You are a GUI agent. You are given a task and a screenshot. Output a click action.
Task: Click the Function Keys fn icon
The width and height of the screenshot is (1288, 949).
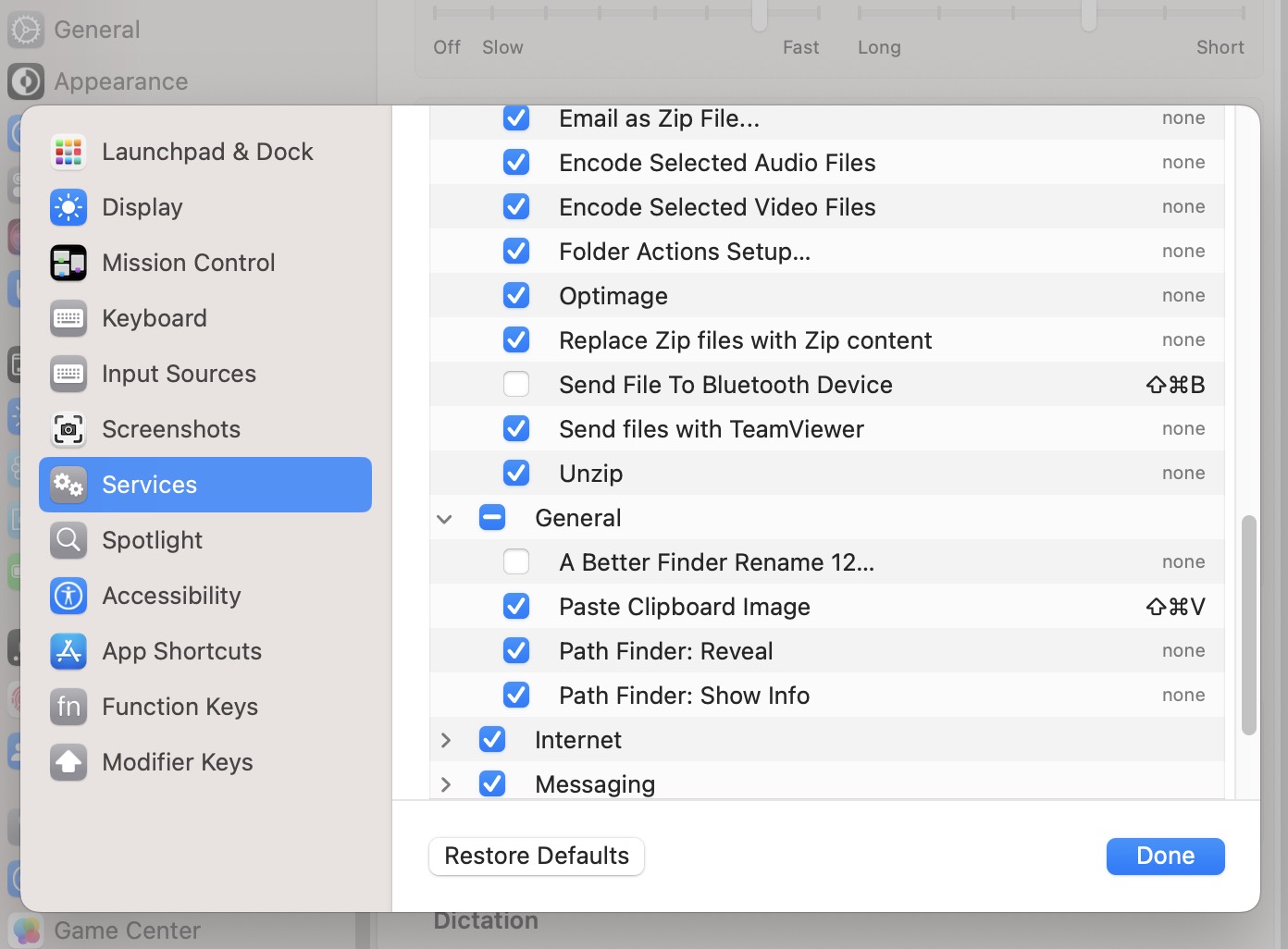click(68, 707)
